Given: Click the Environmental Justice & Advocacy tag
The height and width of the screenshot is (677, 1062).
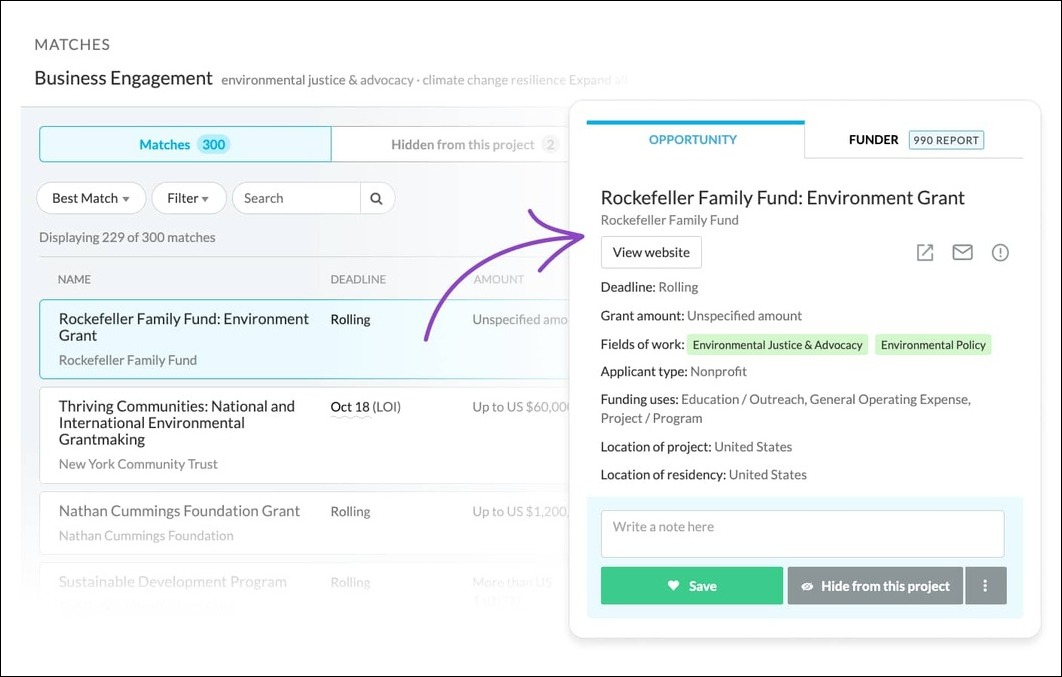Looking at the screenshot, I should coord(777,345).
